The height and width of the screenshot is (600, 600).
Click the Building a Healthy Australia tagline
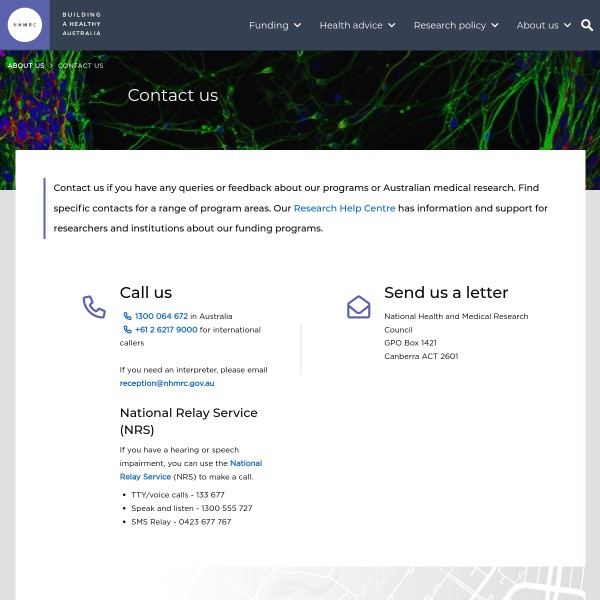81,25
